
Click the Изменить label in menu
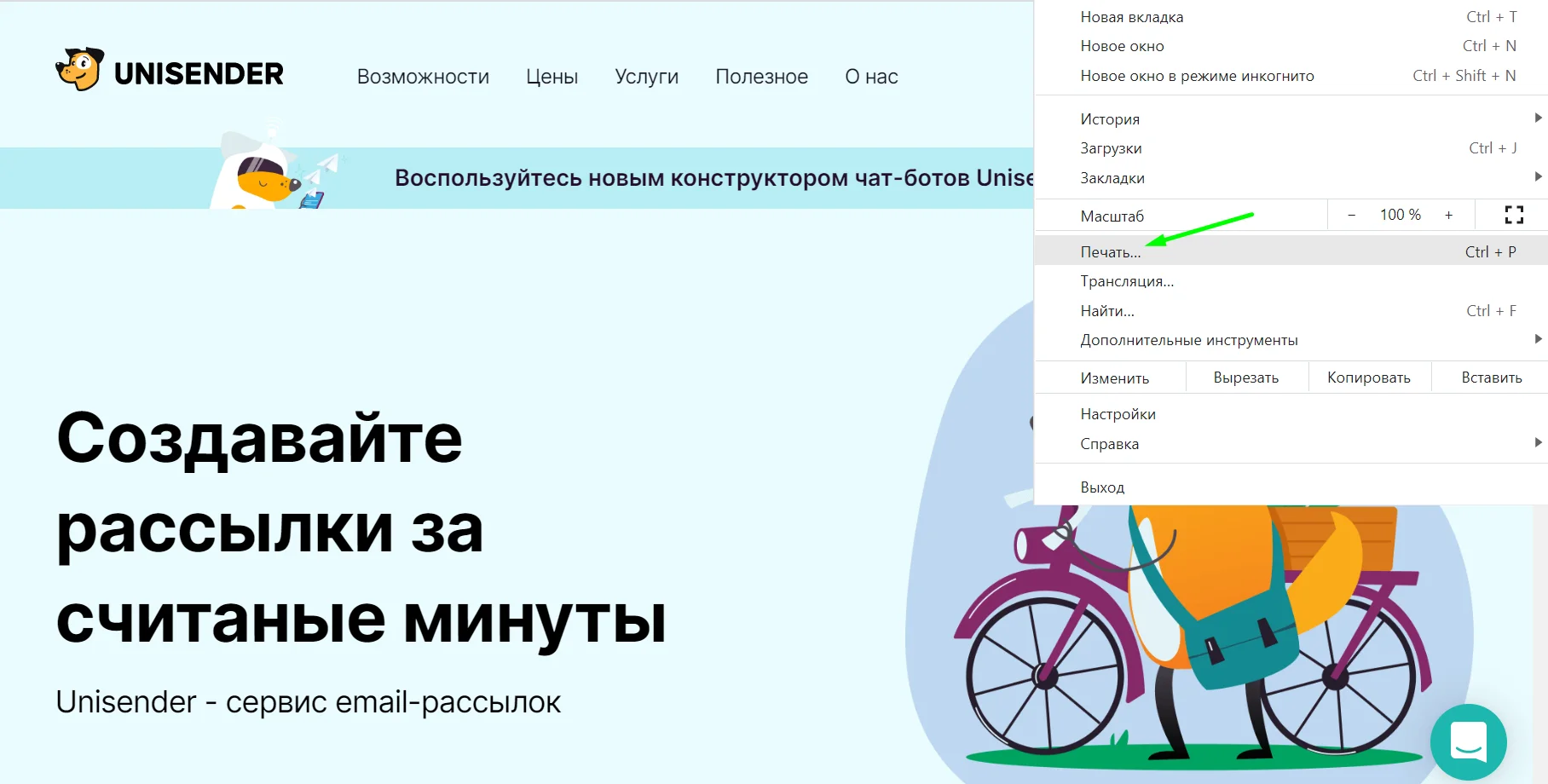pyautogui.click(x=1114, y=378)
